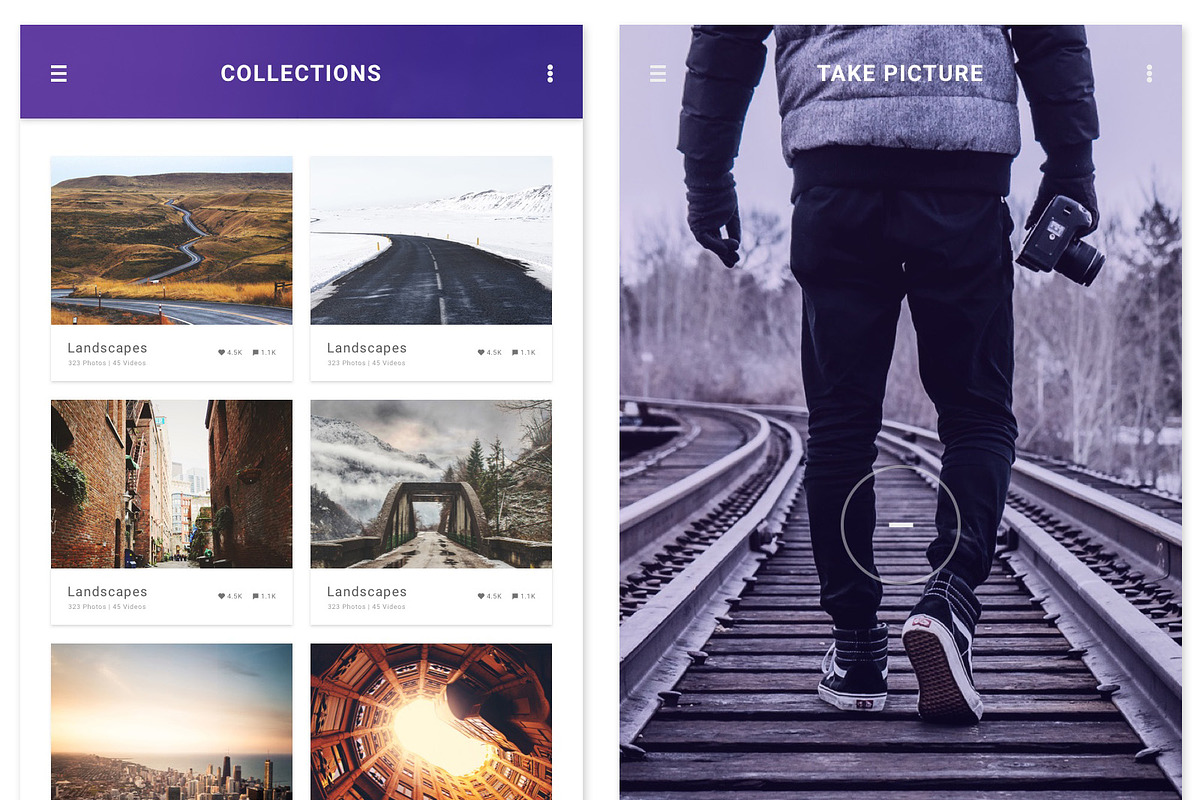
Task: Open the hamburger menu on Collections screen
Action: (59, 74)
